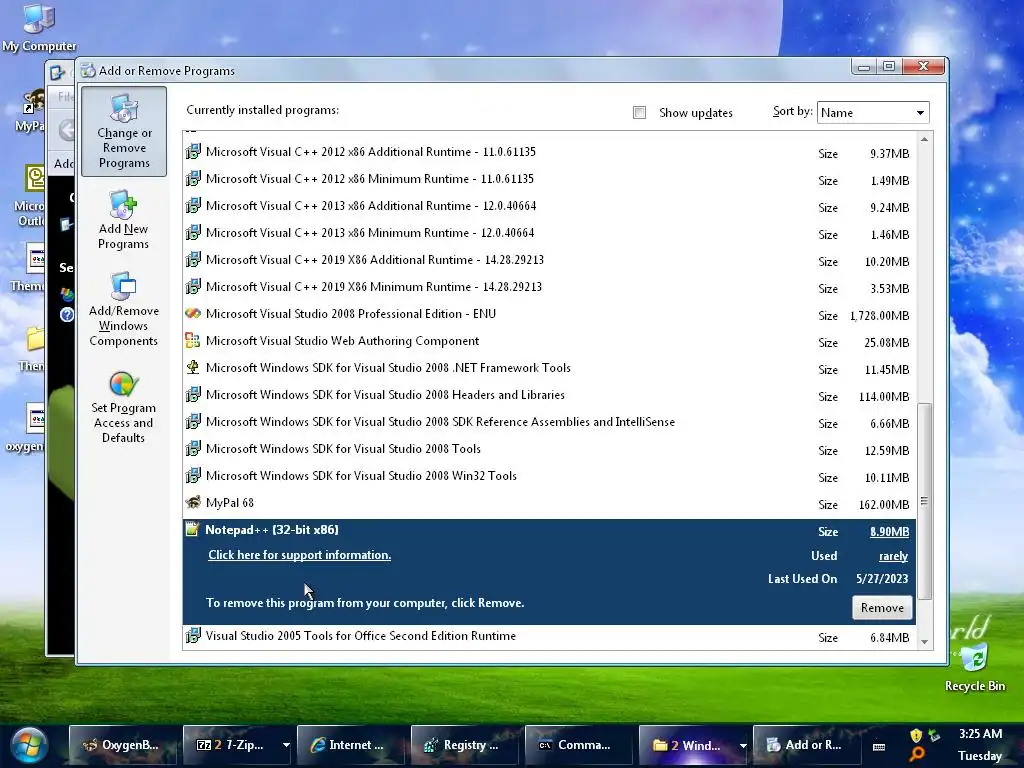Screen dimensions: 1024x768
Task: Click the 1,728.00MB size value
Action: [x=879, y=316]
